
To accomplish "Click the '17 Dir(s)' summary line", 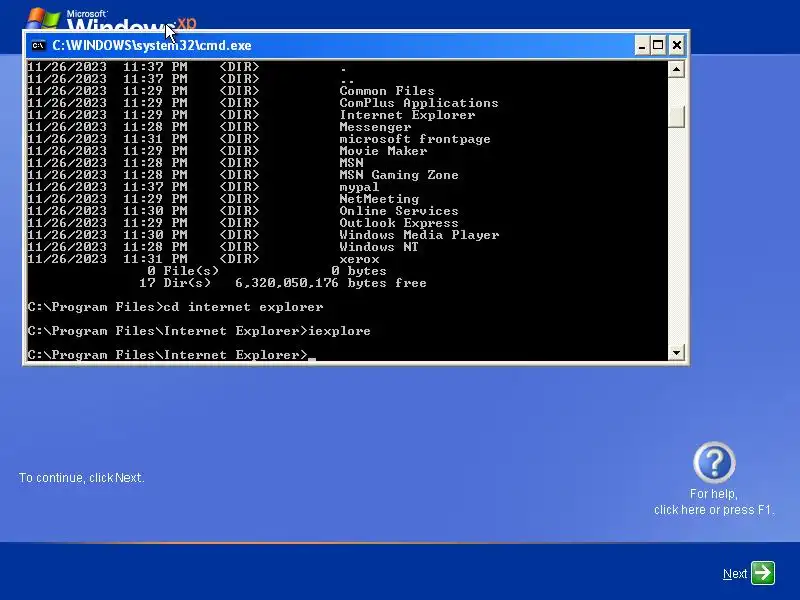I will [x=283, y=283].
